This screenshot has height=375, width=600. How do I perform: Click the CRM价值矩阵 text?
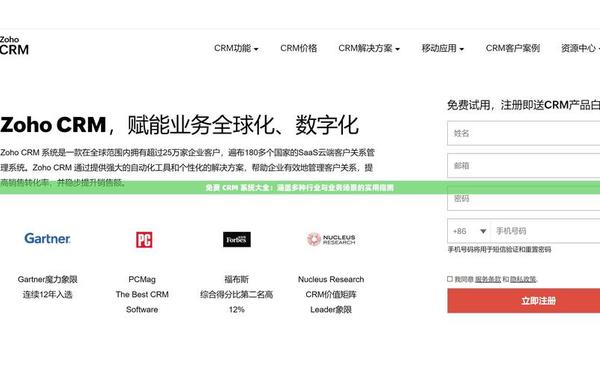click(x=331, y=294)
